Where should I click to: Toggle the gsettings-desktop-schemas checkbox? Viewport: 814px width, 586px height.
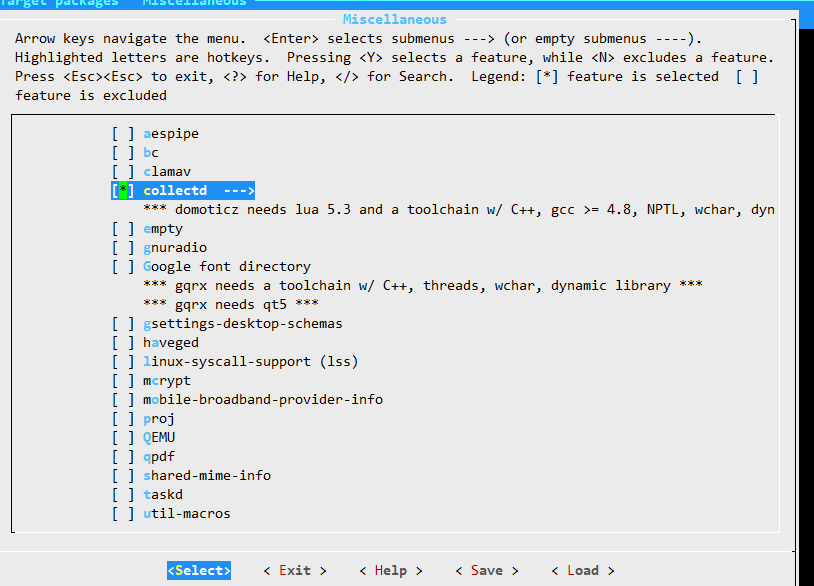click(123, 324)
